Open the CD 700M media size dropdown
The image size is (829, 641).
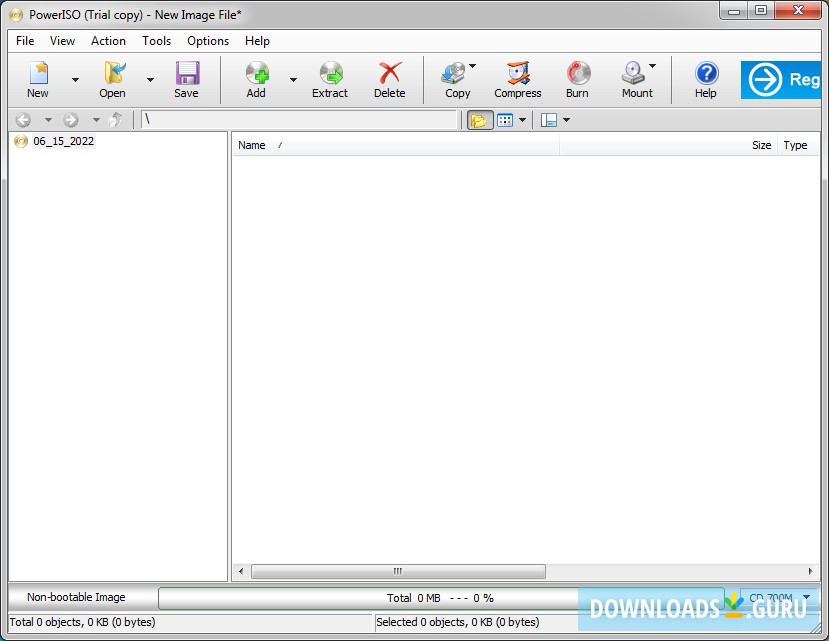coord(780,597)
